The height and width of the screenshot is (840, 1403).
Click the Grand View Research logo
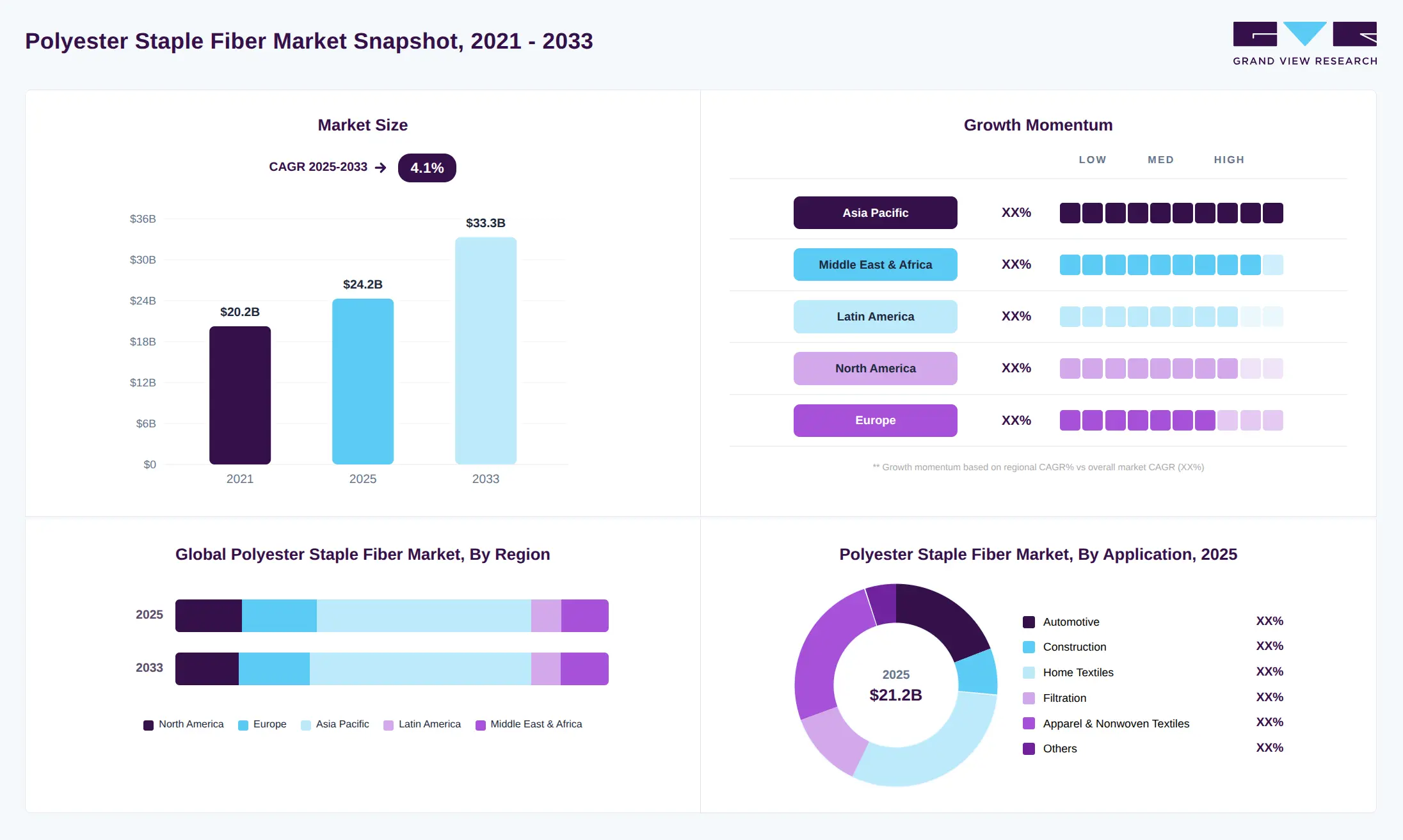(1304, 44)
